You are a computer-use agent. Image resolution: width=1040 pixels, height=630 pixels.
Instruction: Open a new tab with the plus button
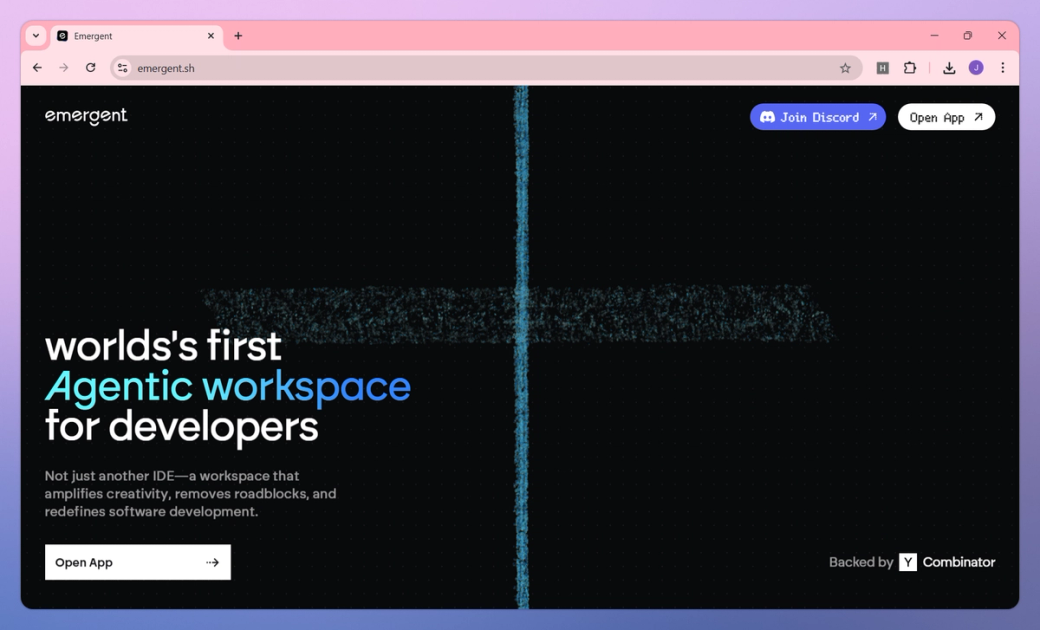(238, 35)
